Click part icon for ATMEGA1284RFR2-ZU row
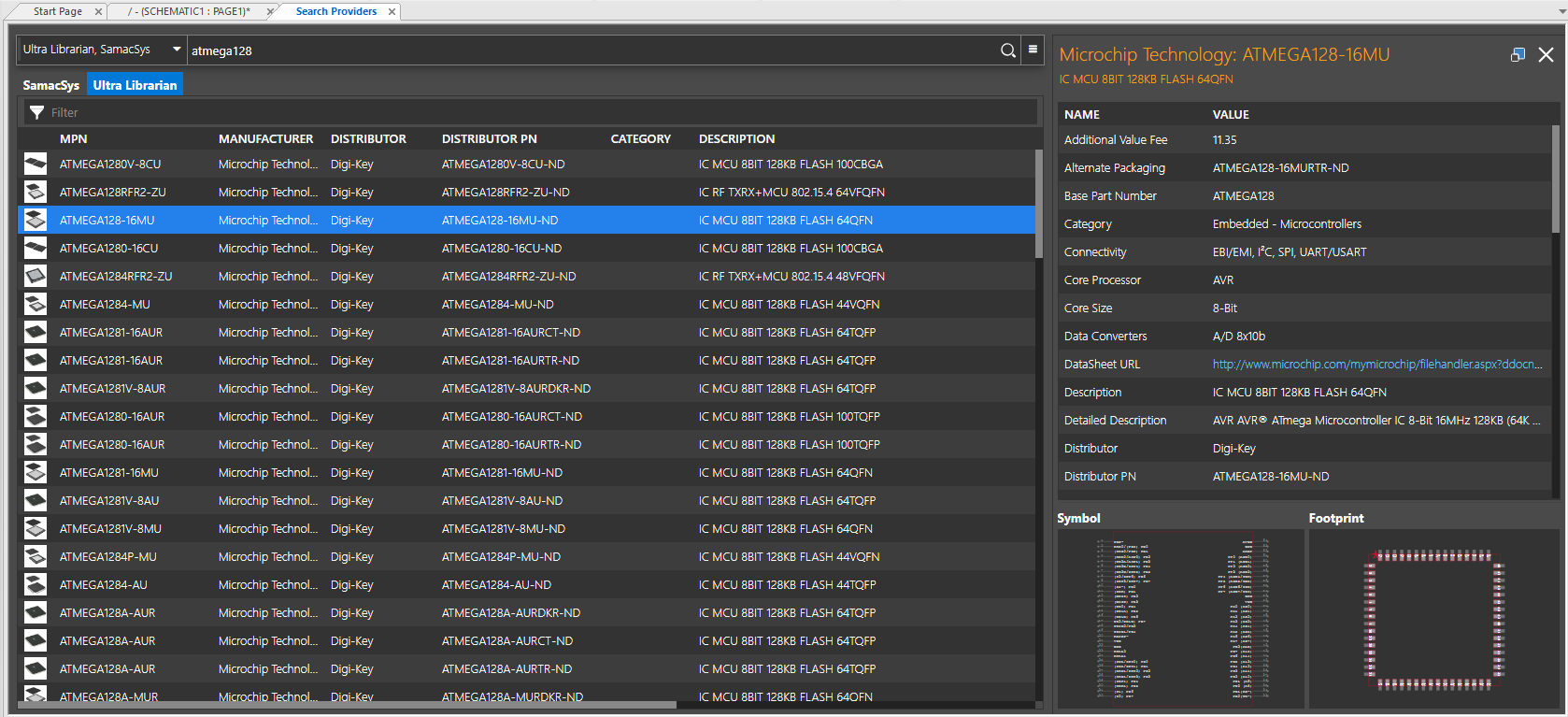The height and width of the screenshot is (717, 1568). (36, 276)
